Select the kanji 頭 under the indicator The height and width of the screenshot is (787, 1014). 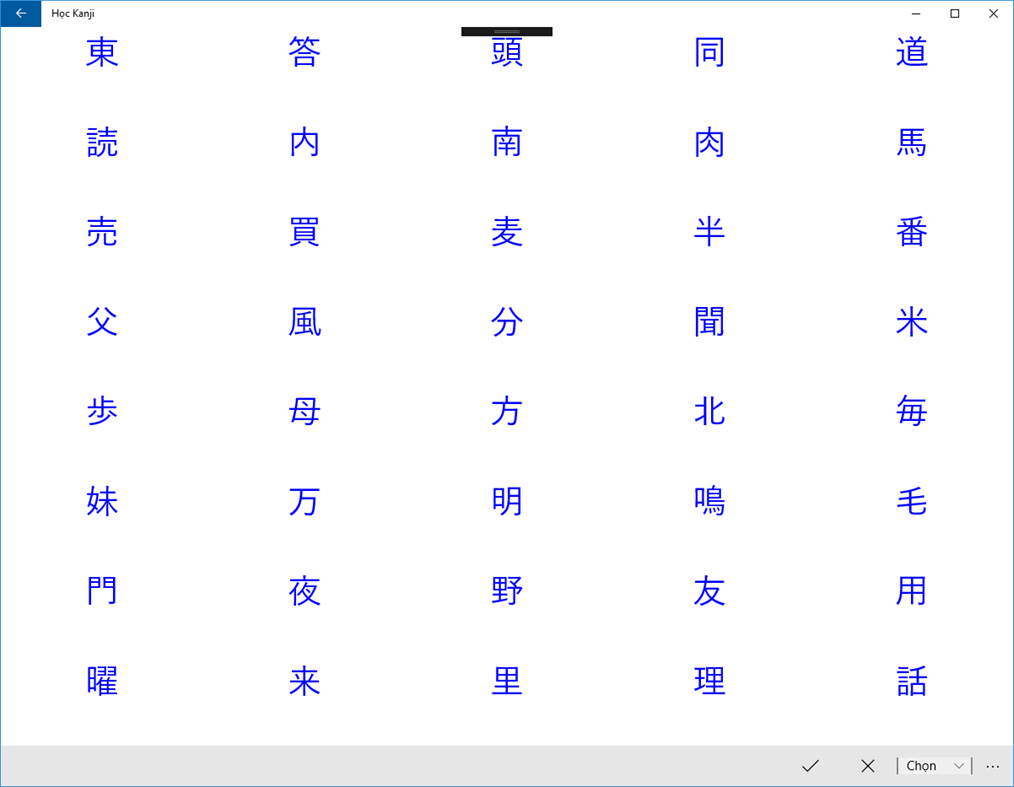tap(506, 53)
